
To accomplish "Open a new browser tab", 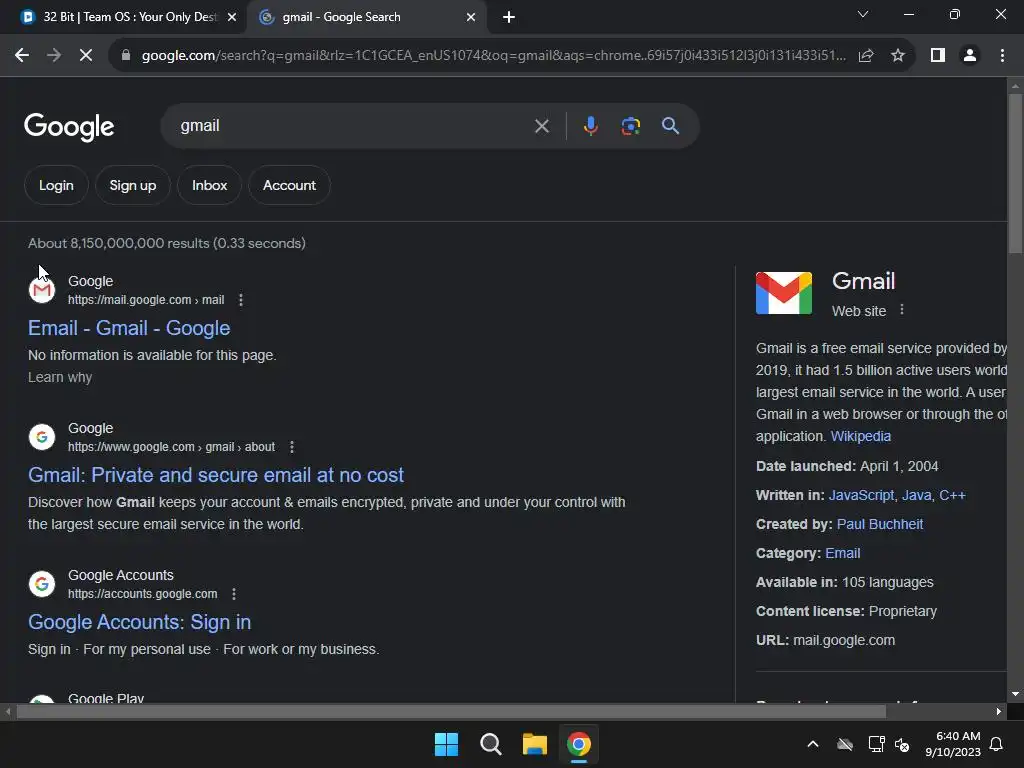I will 509,17.
